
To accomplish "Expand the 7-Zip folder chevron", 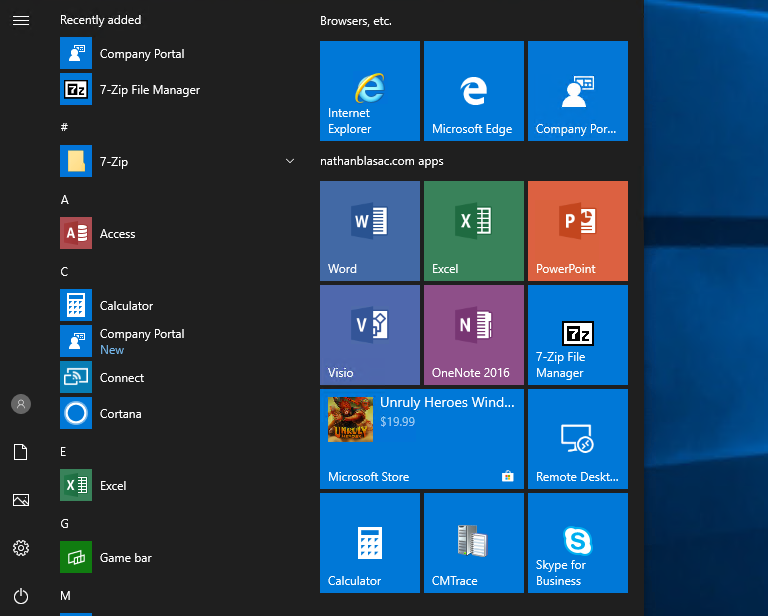I will coord(290,161).
